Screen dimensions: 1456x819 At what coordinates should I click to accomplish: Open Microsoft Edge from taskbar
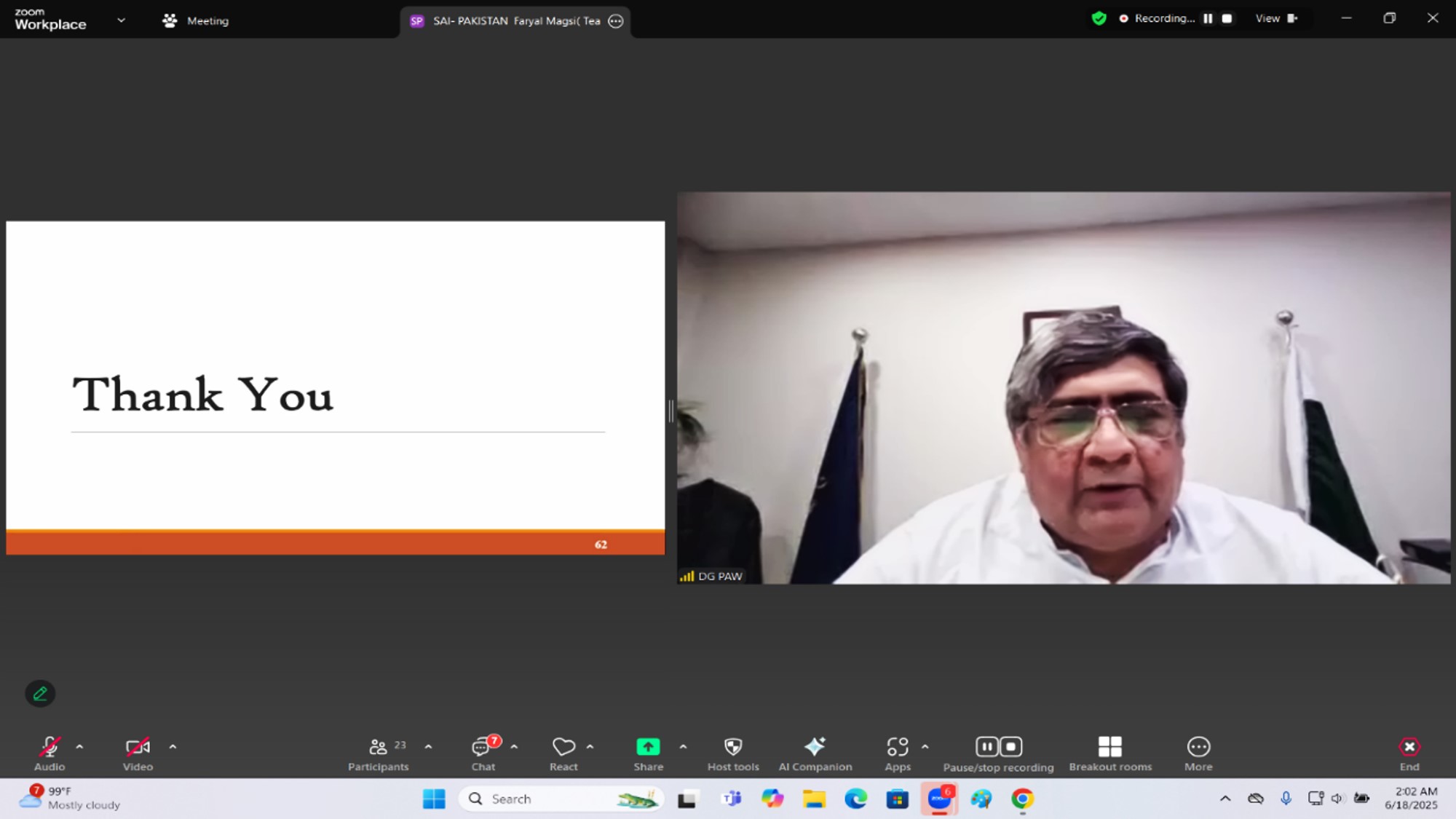856,799
